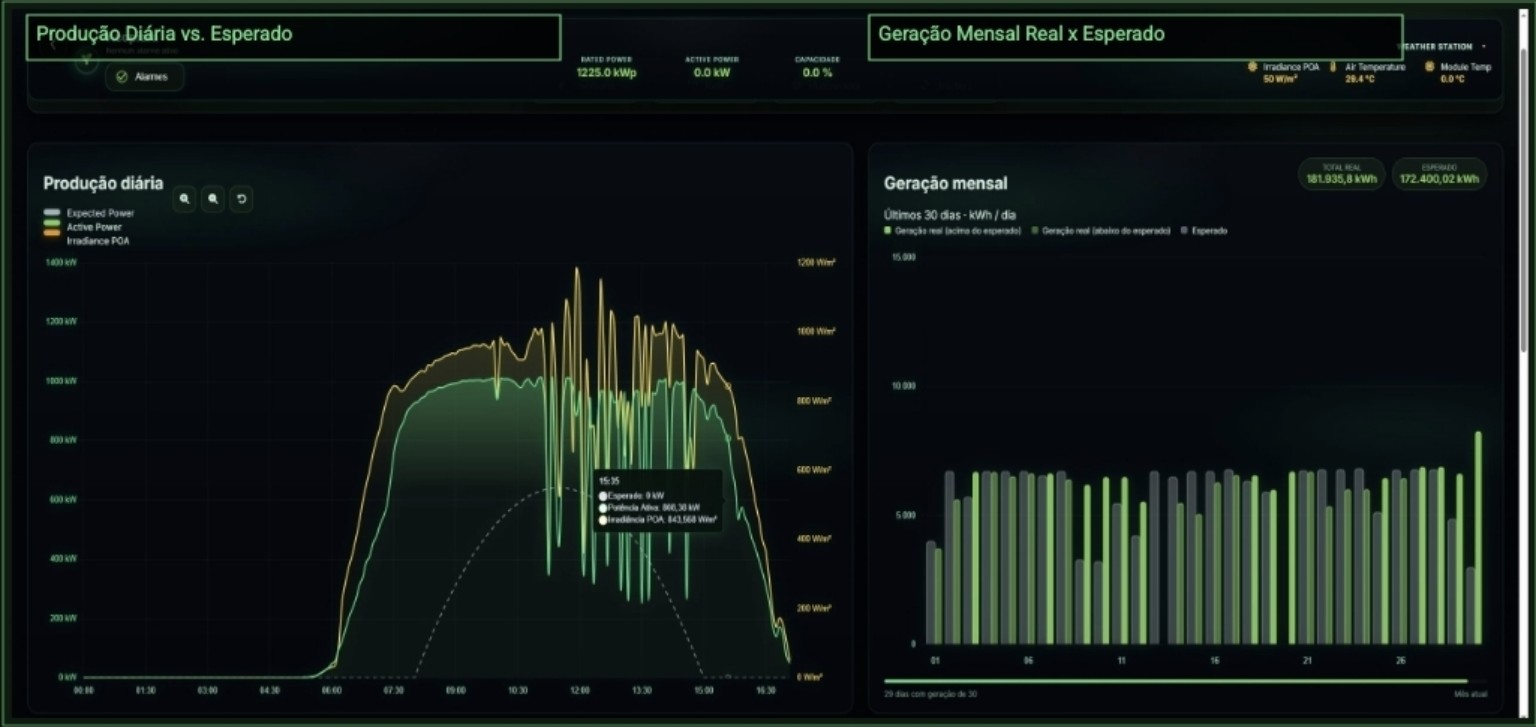Zoom in on the Produção diária chart
This screenshot has width=1536, height=727.
[x=184, y=199]
